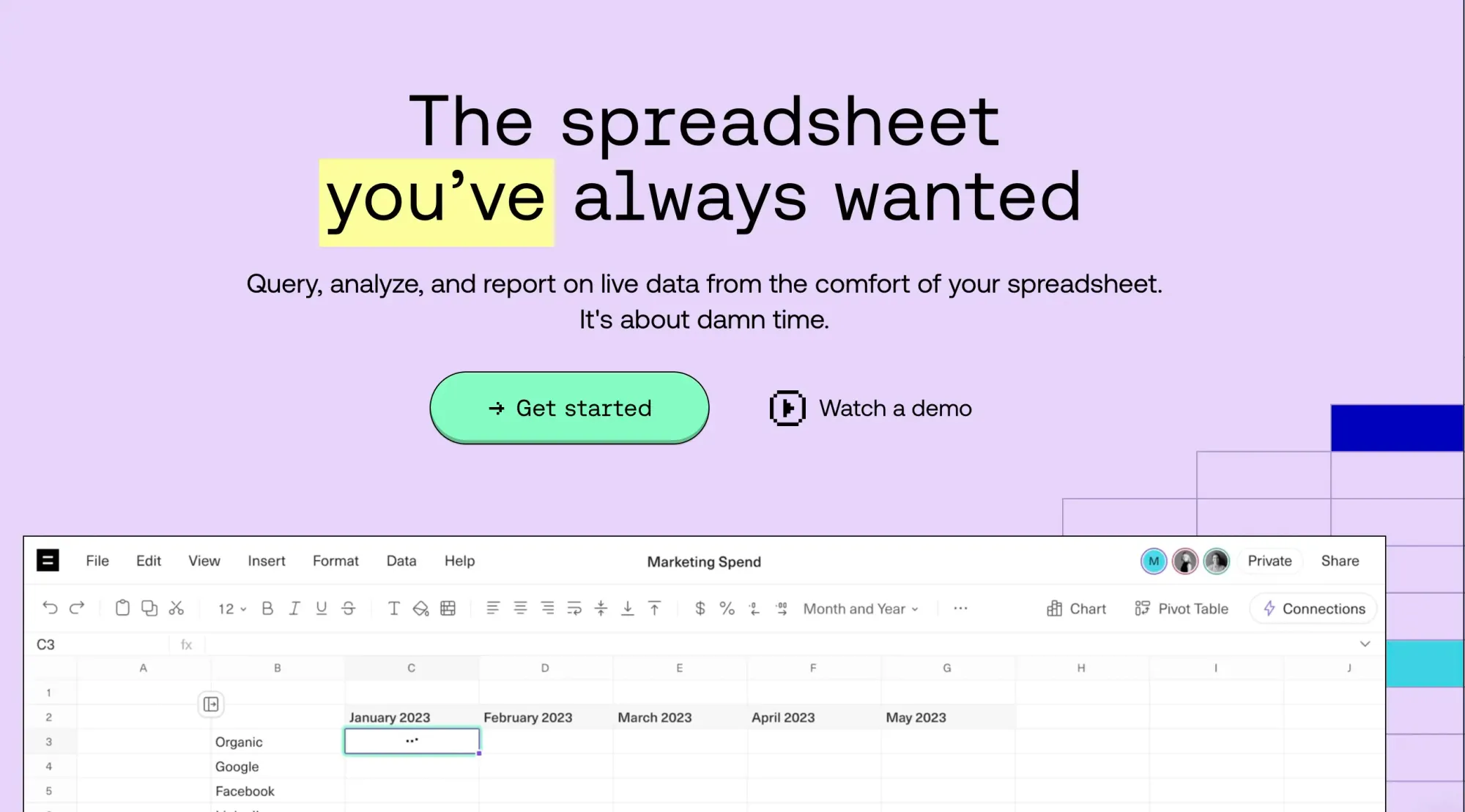Screen dimensions: 1465x812
Task: Click Get started CTA button
Action: tap(570, 408)
